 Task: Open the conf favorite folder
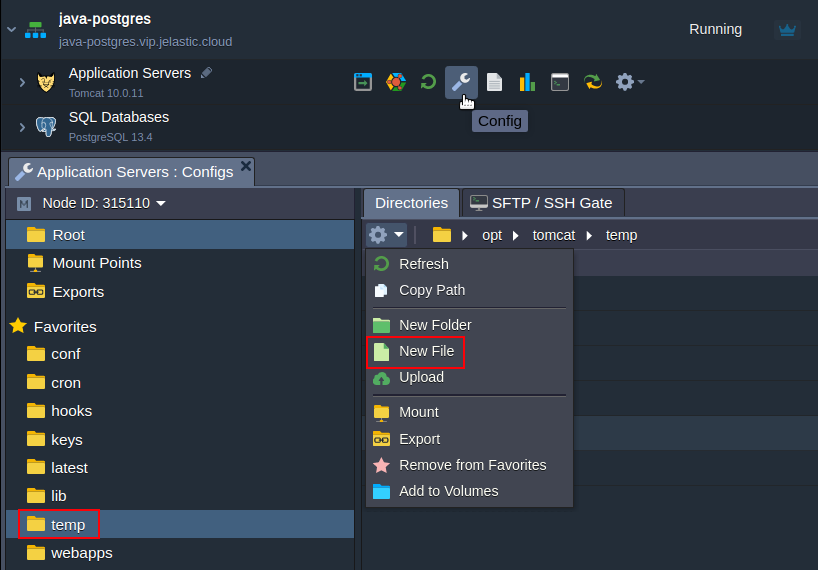180,354
